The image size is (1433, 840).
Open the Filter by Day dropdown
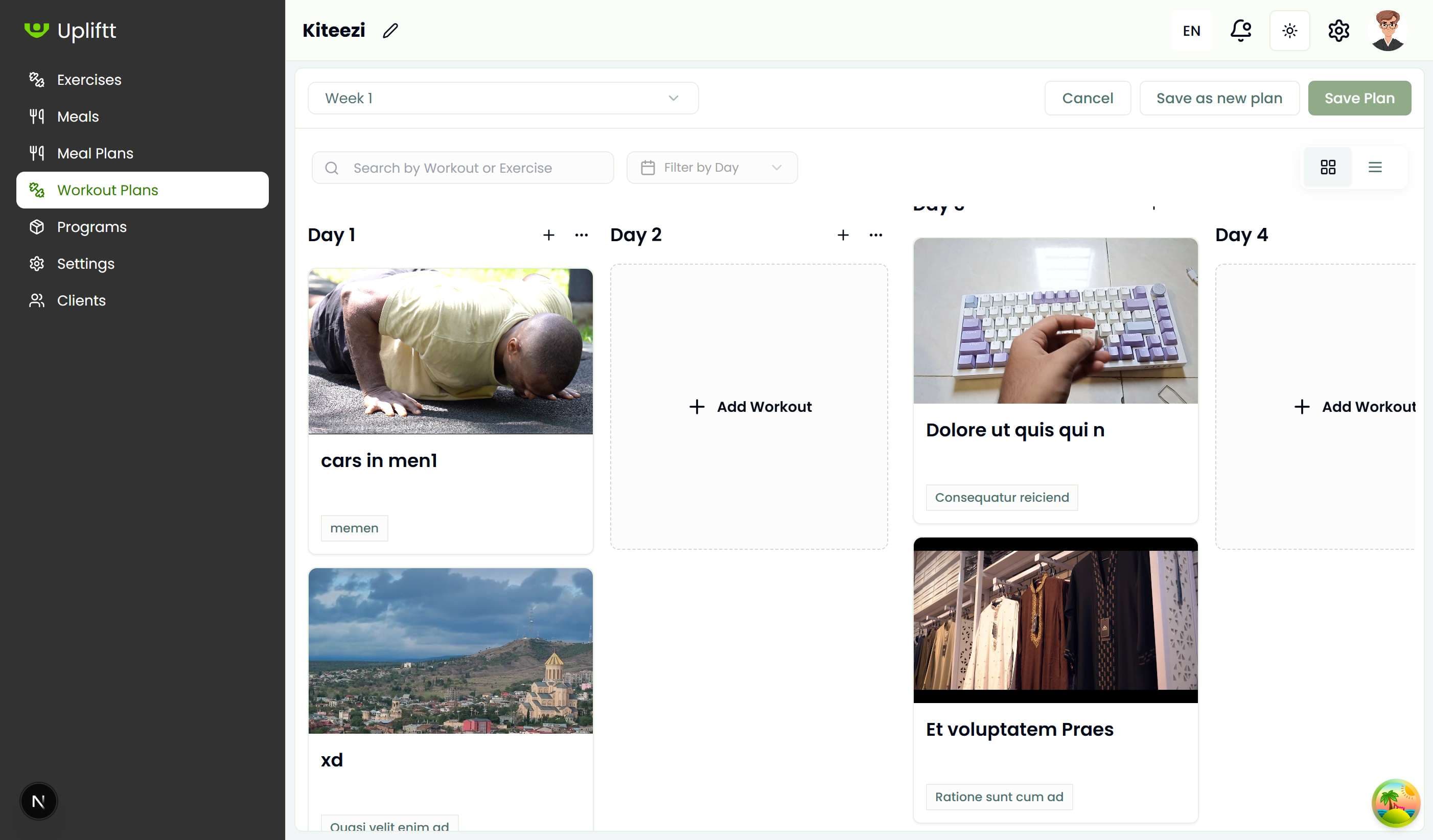click(711, 167)
